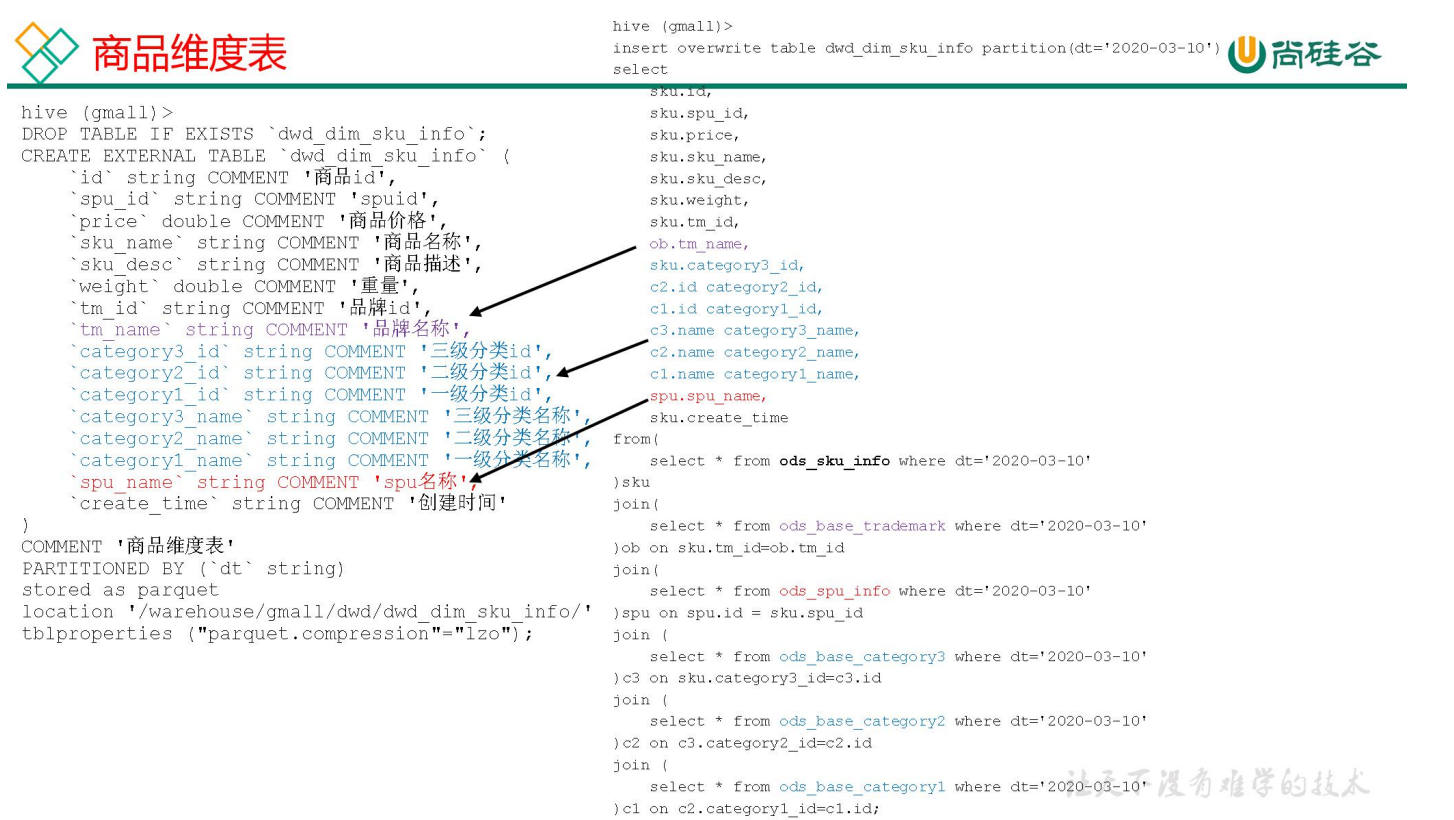Screen dimensions: 1454x820
Task: Click the location '/warehouse/gmall/dwd/dwd_dim_sku_info/' line
Action: tap(308, 612)
